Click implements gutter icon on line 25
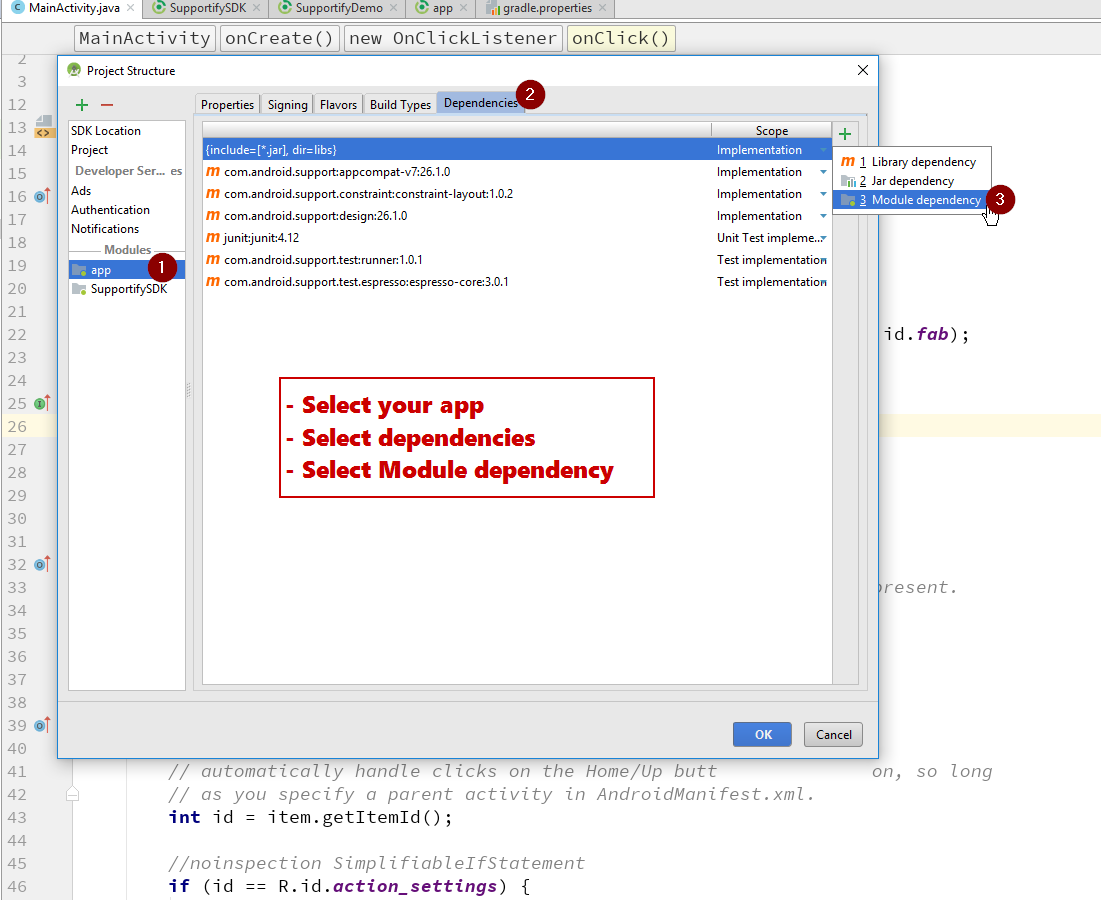This screenshot has width=1101, height=900. (42, 403)
